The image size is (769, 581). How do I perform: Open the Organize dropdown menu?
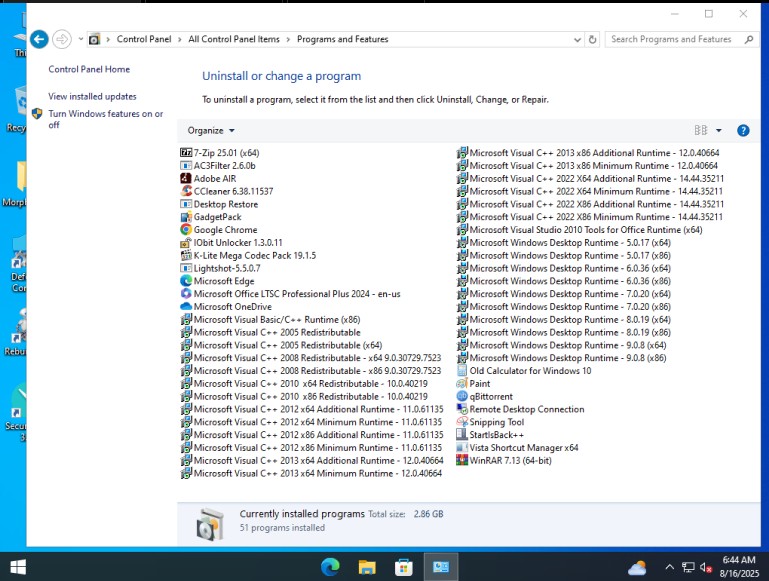click(211, 130)
